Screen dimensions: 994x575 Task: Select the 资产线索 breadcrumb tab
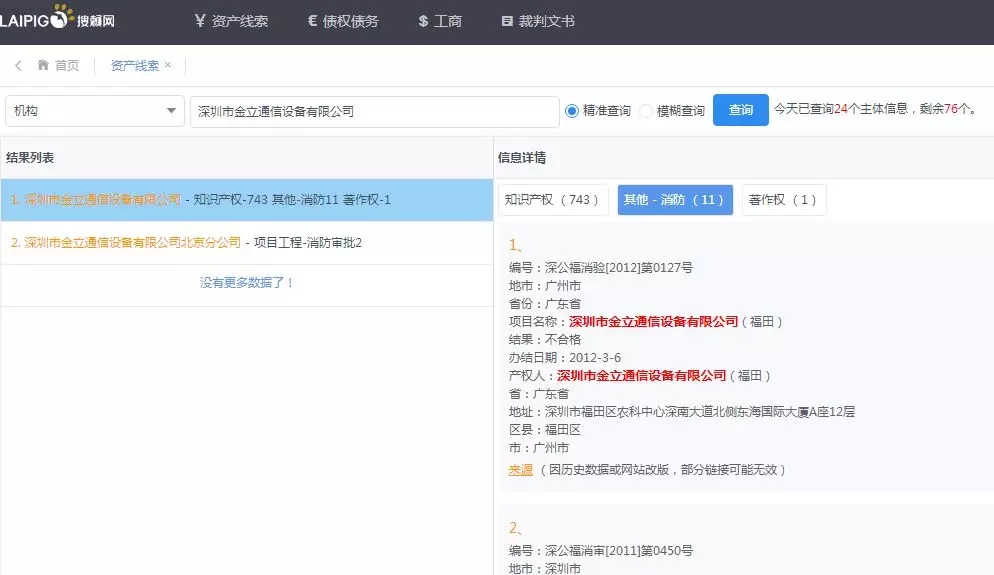click(134, 65)
